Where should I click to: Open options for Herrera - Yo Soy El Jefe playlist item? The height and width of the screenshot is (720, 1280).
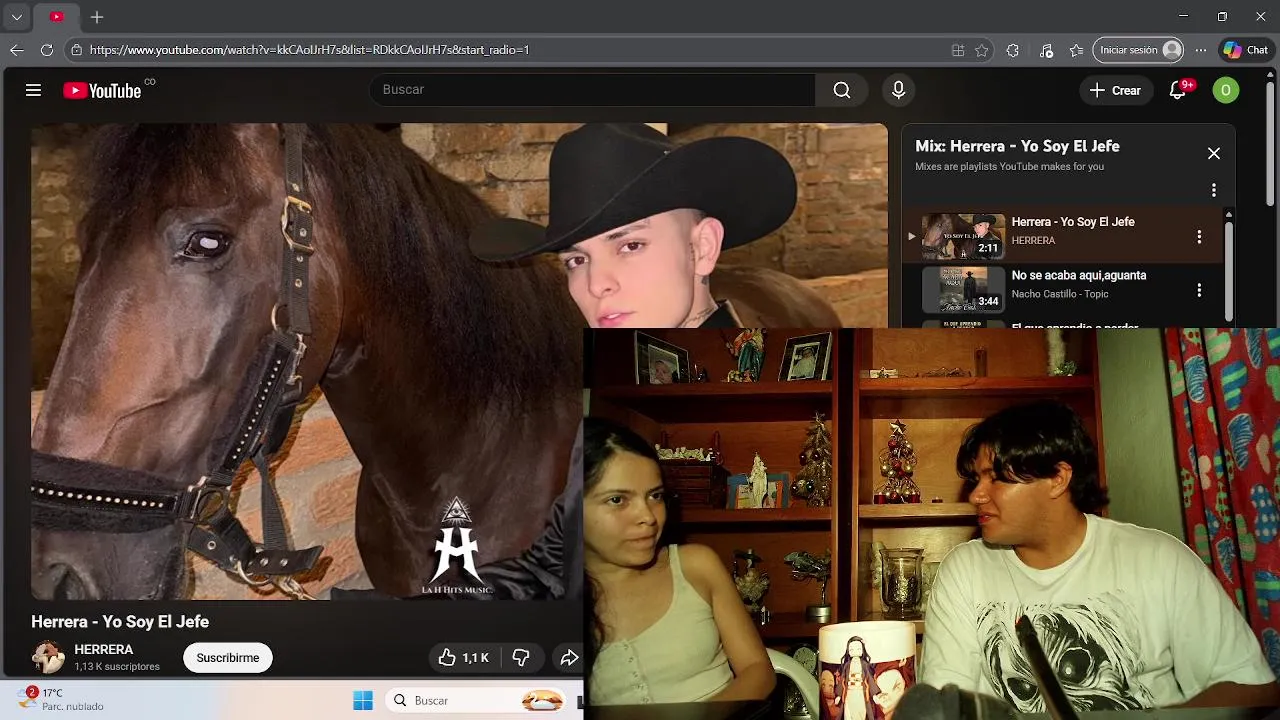[1199, 237]
